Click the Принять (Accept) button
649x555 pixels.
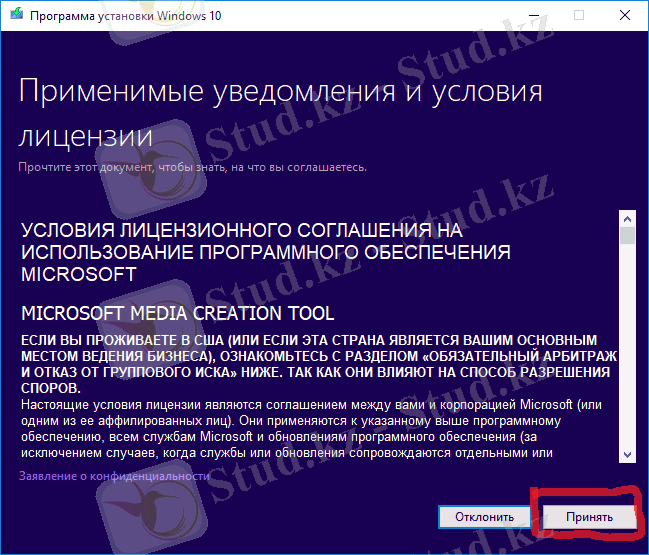click(589, 517)
